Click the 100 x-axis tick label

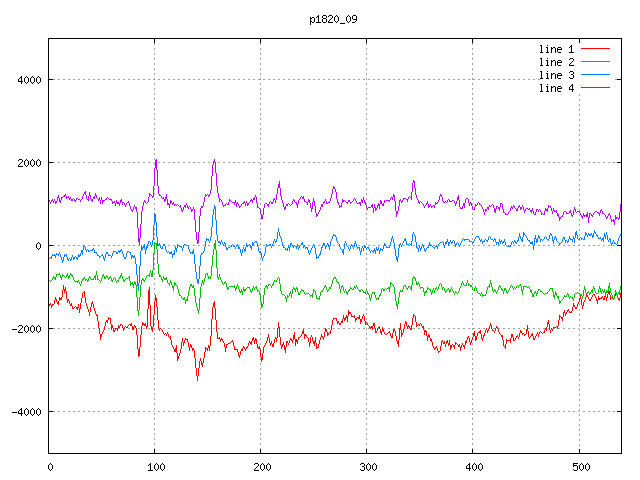[155, 466]
